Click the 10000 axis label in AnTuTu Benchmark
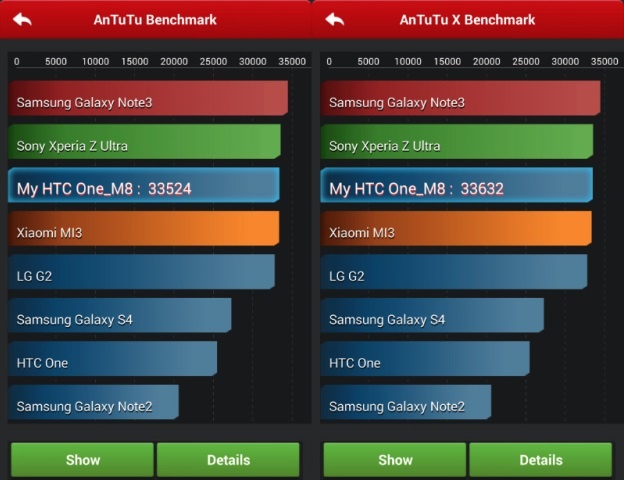624x480 pixels. 95,61
